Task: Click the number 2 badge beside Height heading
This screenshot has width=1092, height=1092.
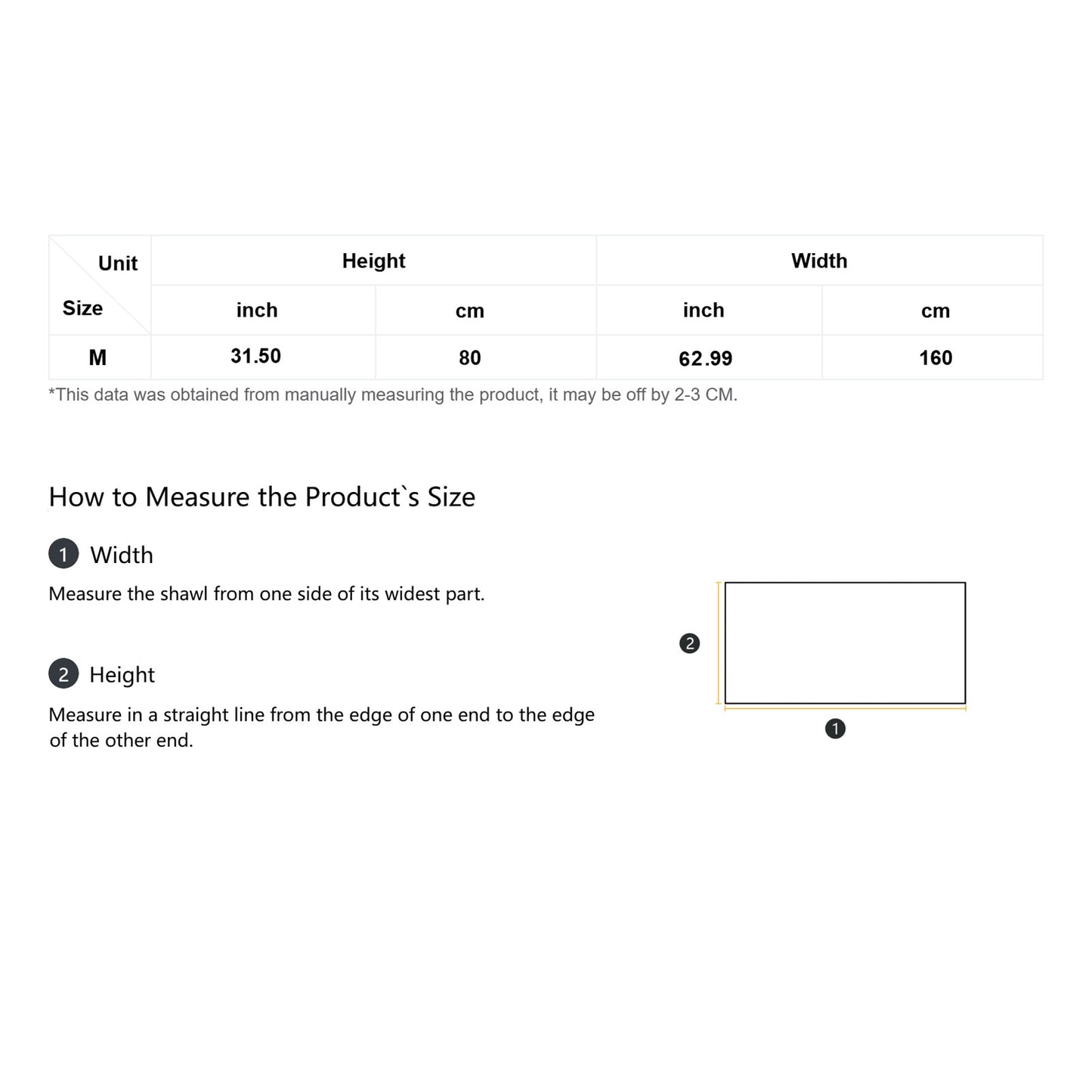Action: [63, 673]
